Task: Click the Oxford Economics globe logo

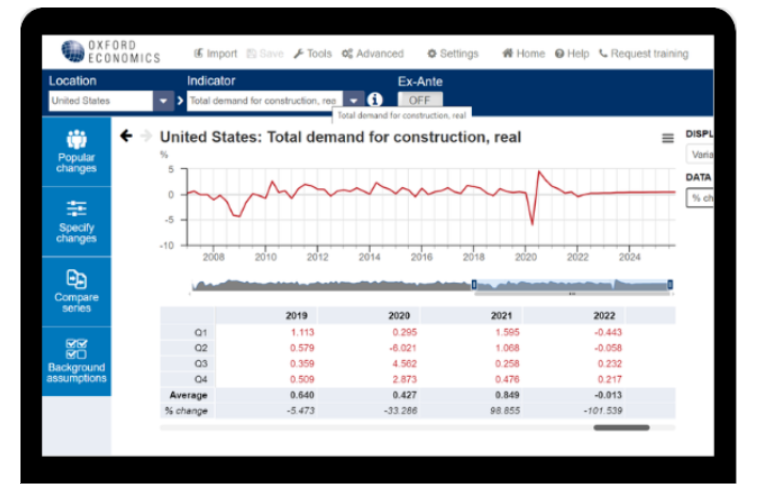Action: 73,52
